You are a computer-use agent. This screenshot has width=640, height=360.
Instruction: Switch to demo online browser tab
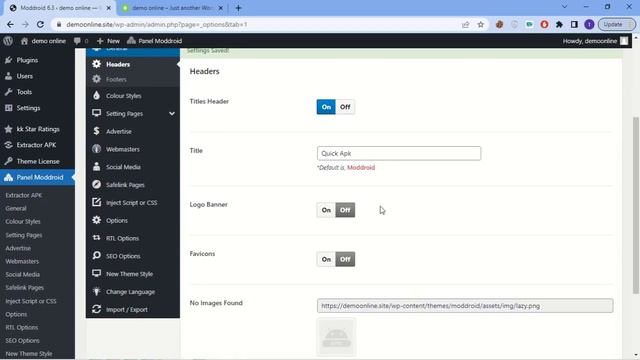172,8
